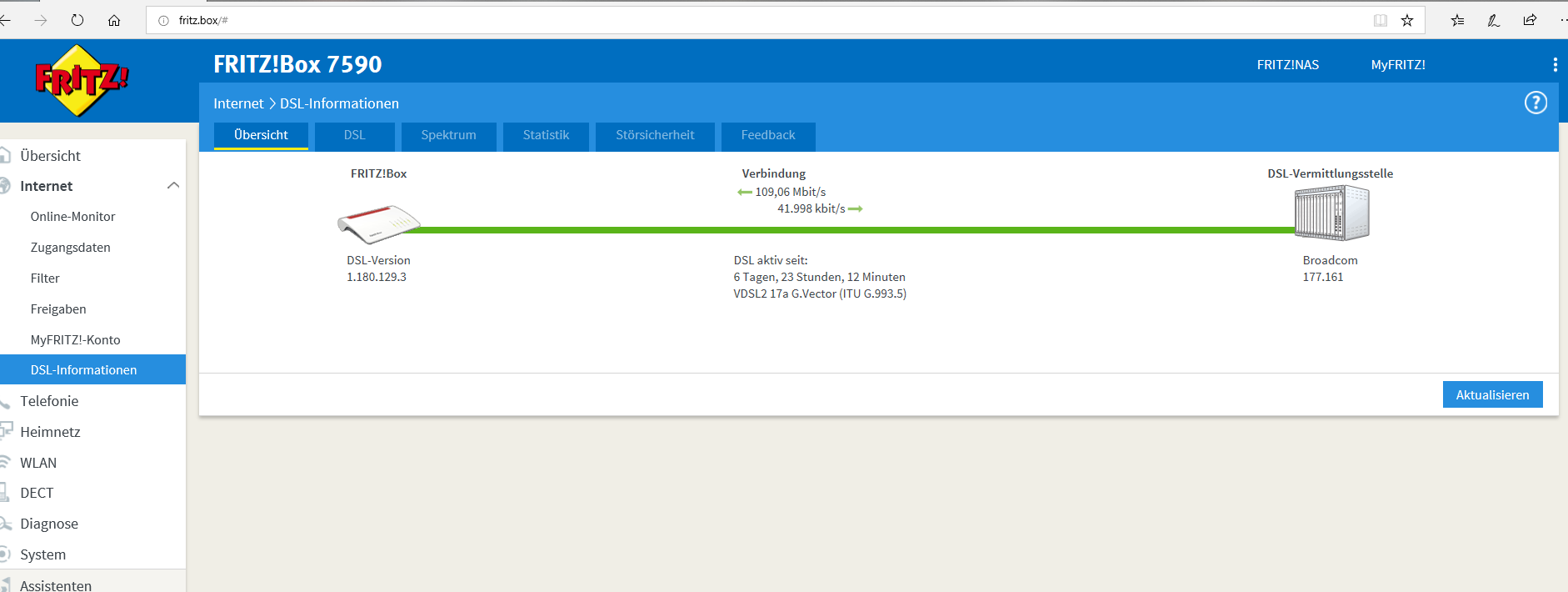Open the Feedback tab
Image resolution: width=1568 pixels, height=592 pixels.
tap(768, 135)
